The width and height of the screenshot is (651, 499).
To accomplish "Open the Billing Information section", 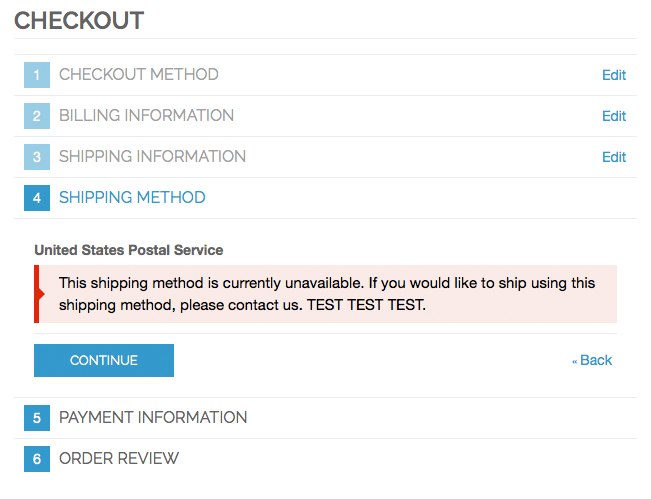I will pos(147,116).
